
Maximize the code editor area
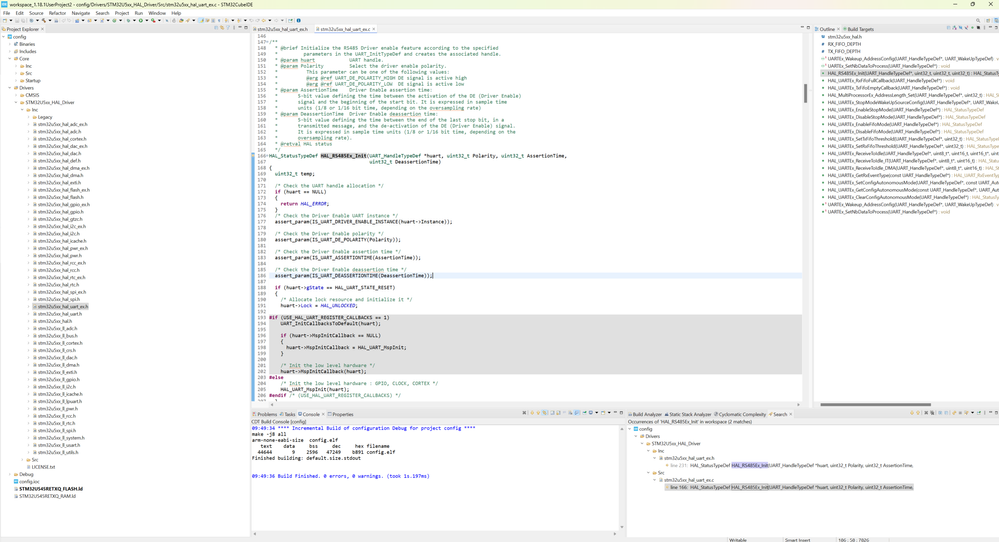click(x=808, y=28)
